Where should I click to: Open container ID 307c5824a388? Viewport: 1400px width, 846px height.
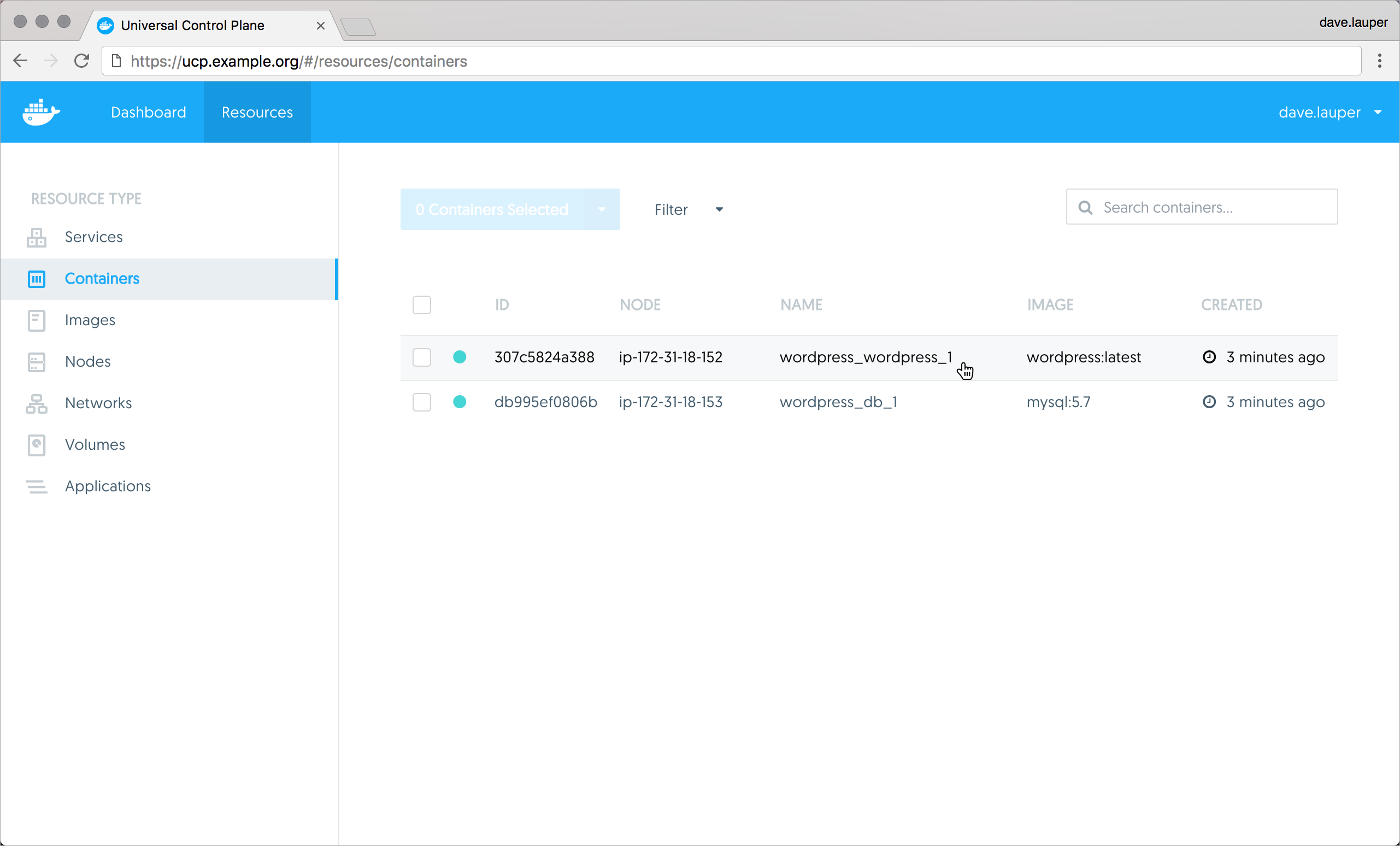click(x=544, y=357)
